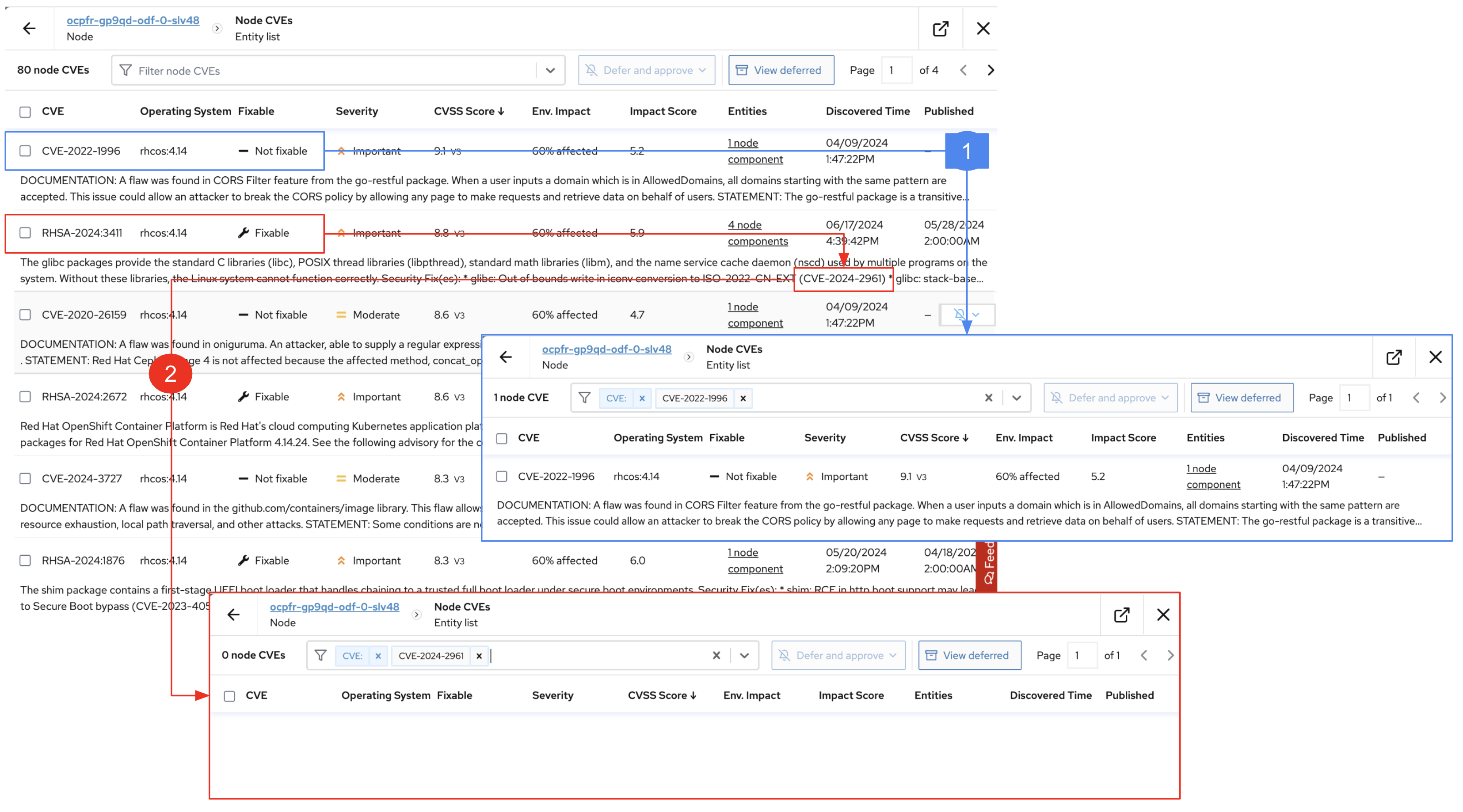
Task: Go to next page of 80 node CVEs
Action: click(x=991, y=70)
